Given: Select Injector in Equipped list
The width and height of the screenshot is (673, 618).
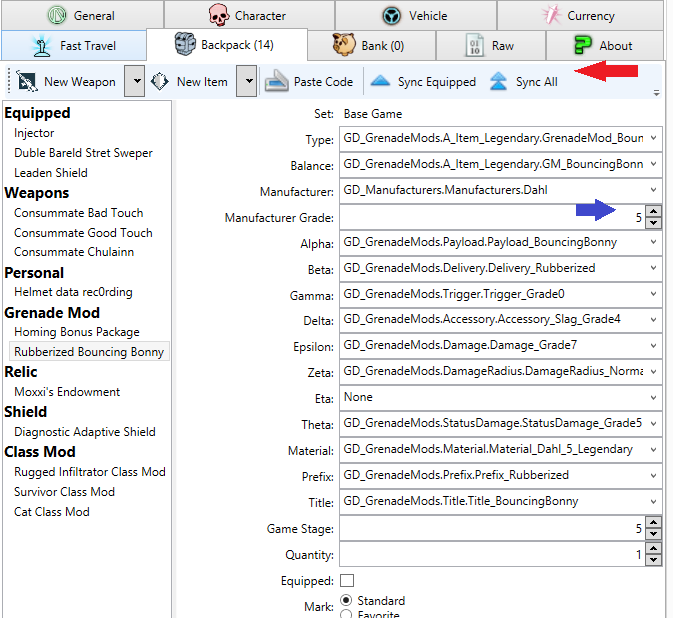Looking at the screenshot, I should pos(34,133).
